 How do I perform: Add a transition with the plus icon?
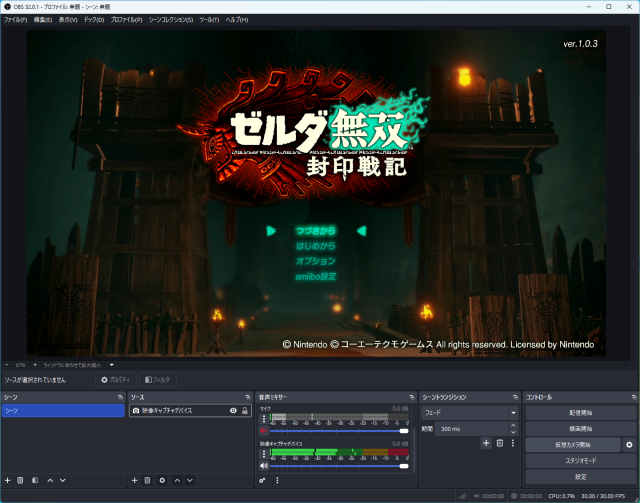coord(486,443)
